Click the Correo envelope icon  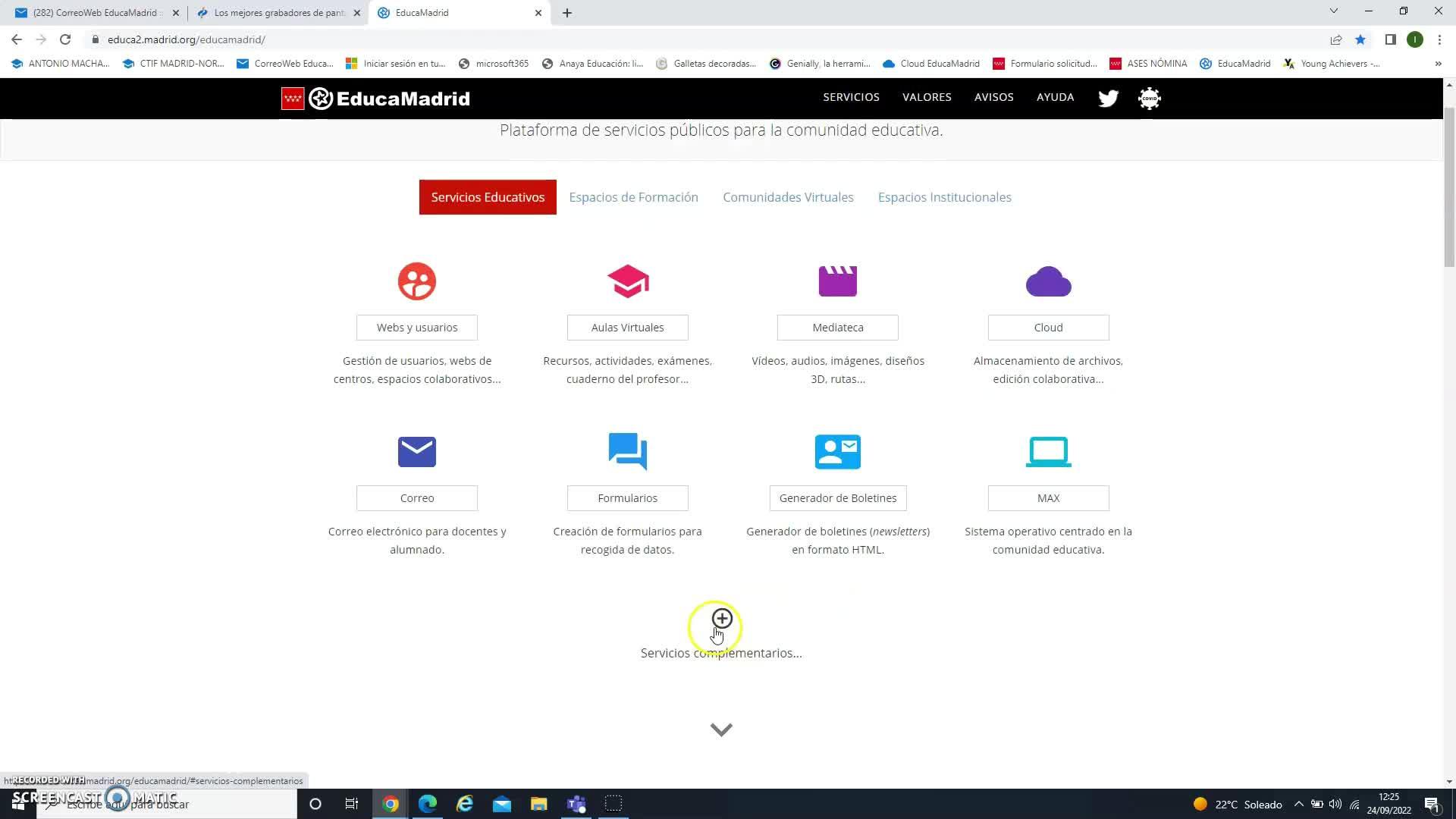point(416,452)
